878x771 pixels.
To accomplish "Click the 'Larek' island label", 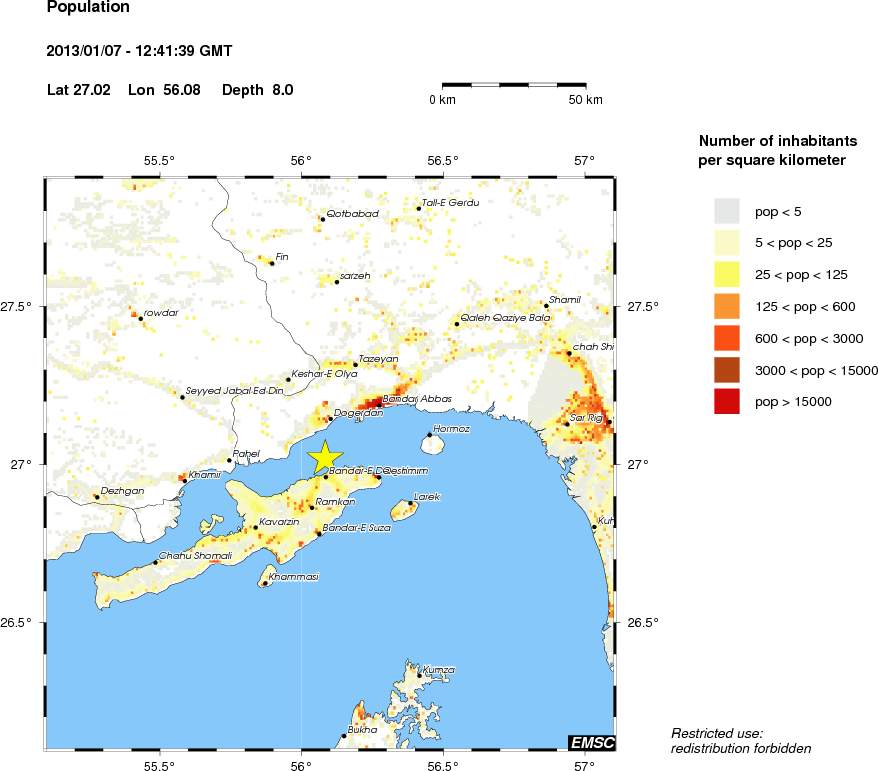I will click(x=427, y=497).
